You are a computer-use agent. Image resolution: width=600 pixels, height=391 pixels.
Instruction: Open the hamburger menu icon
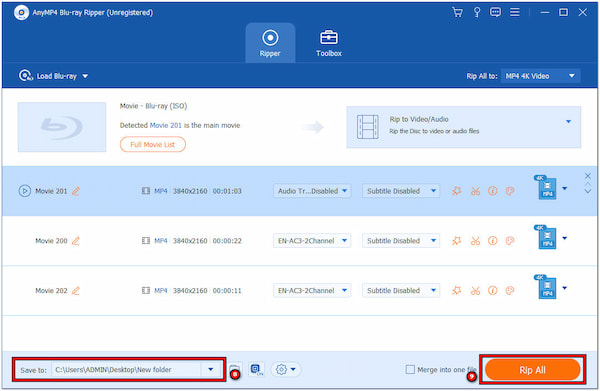pyautogui.click(x=515, y=12)
